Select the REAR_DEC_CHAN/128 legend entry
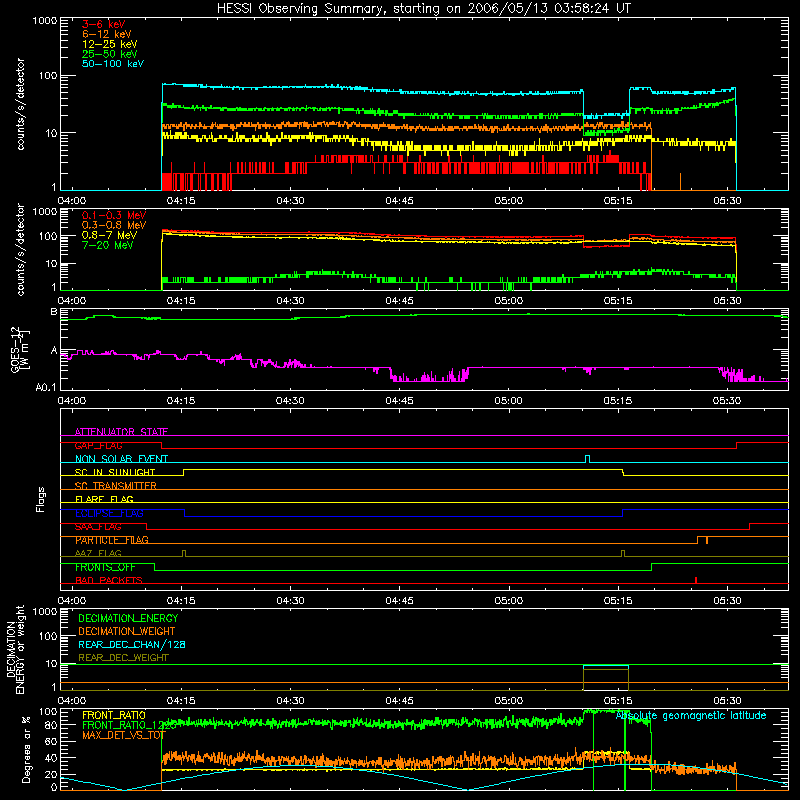800x800 pixels. coord(132,645)
